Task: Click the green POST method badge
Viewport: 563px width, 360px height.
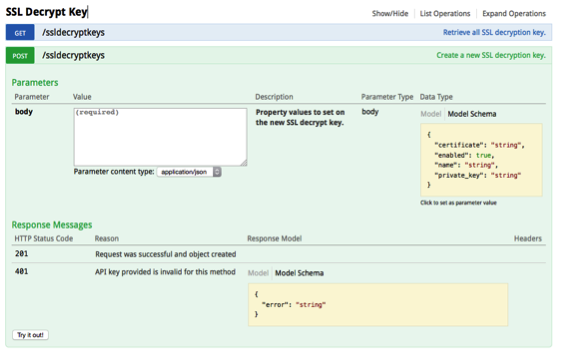Action: tap(20, 56)
